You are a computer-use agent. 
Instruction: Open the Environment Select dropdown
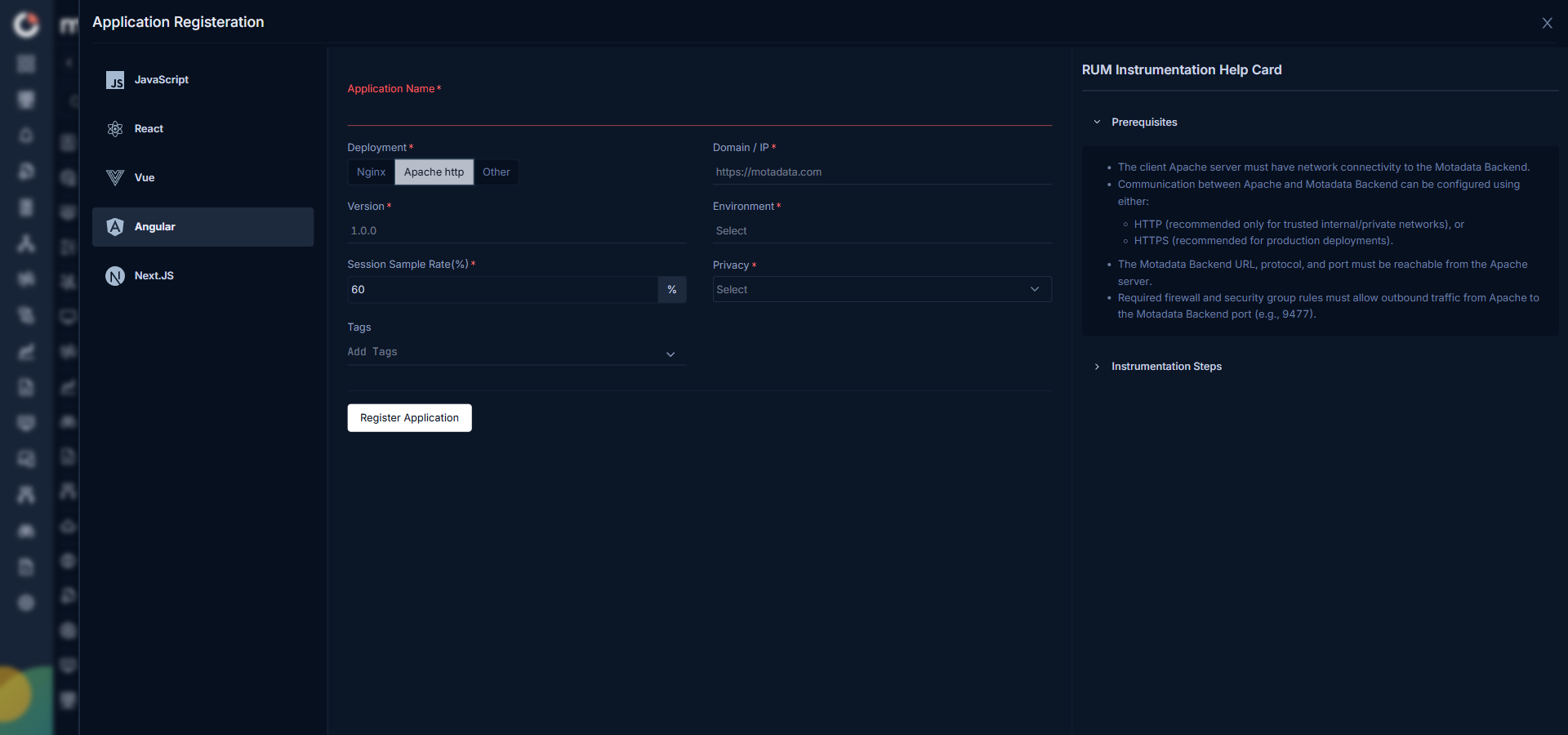[882, 231]
